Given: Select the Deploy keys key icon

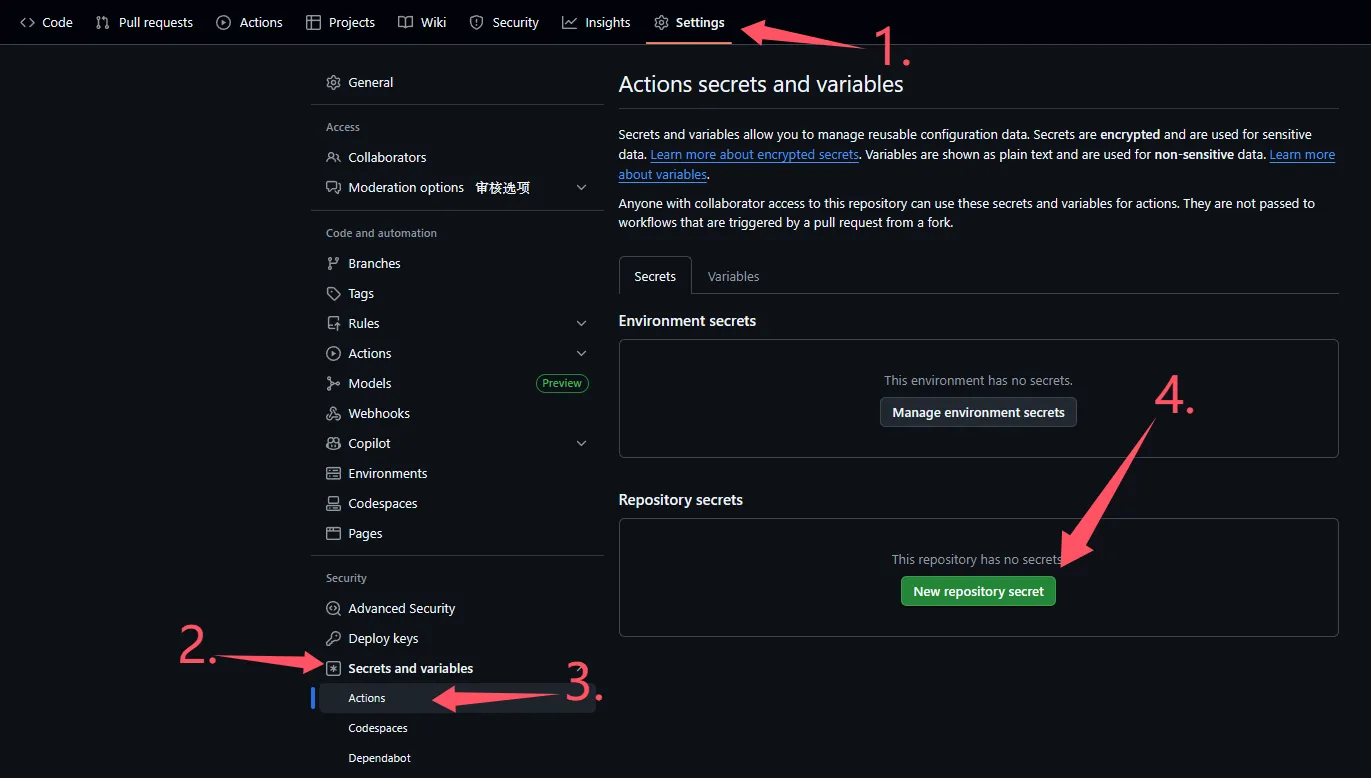Looking at the screenshot, I should [x=334, y=639].
